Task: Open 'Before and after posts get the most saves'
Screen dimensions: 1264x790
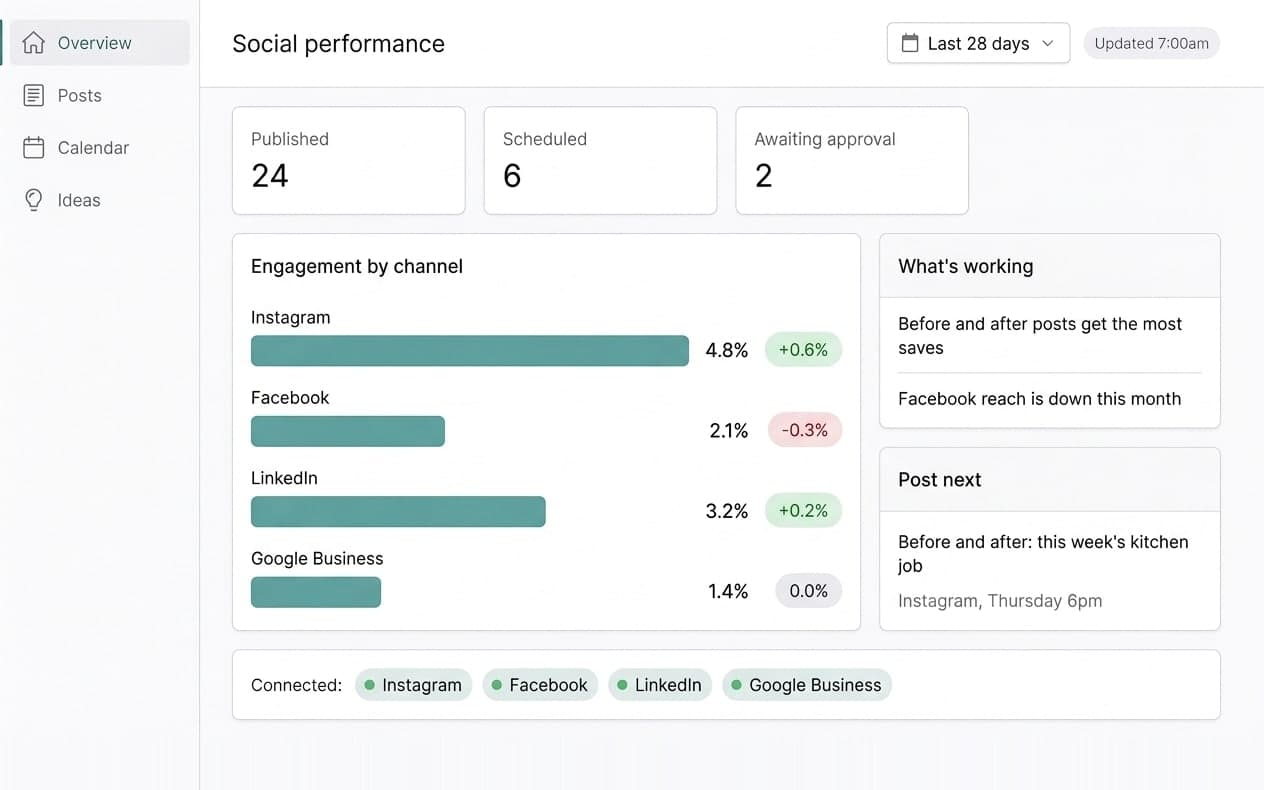Action: point(1040,336)
